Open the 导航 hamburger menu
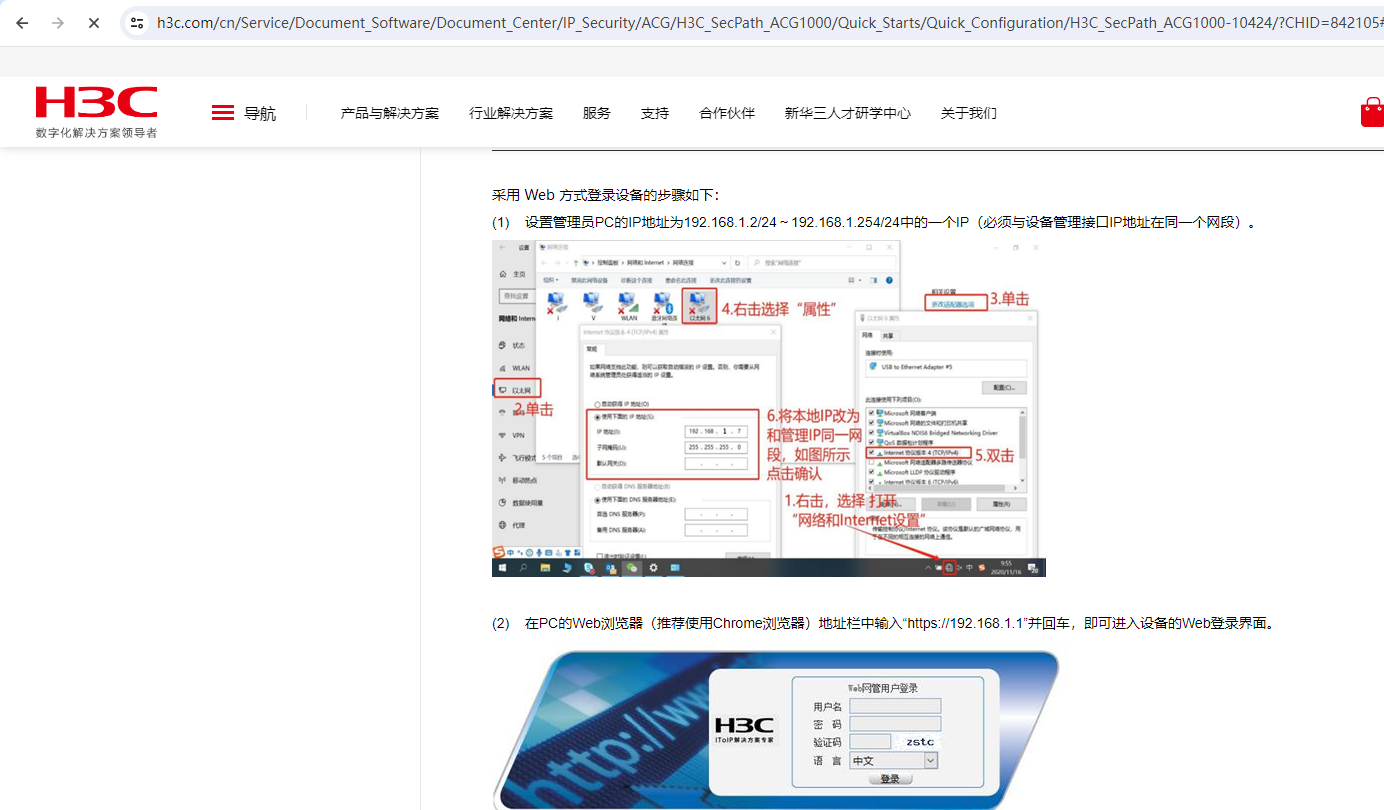Screen dimensions: 1384x810 244,113
